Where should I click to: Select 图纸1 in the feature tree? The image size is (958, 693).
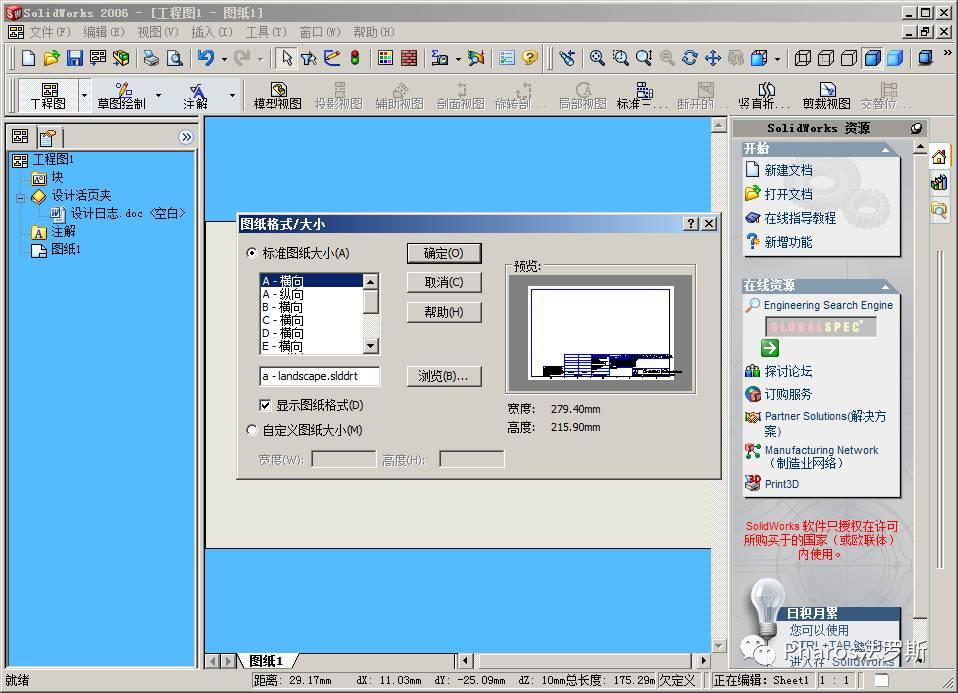click(x=65, y=249)
